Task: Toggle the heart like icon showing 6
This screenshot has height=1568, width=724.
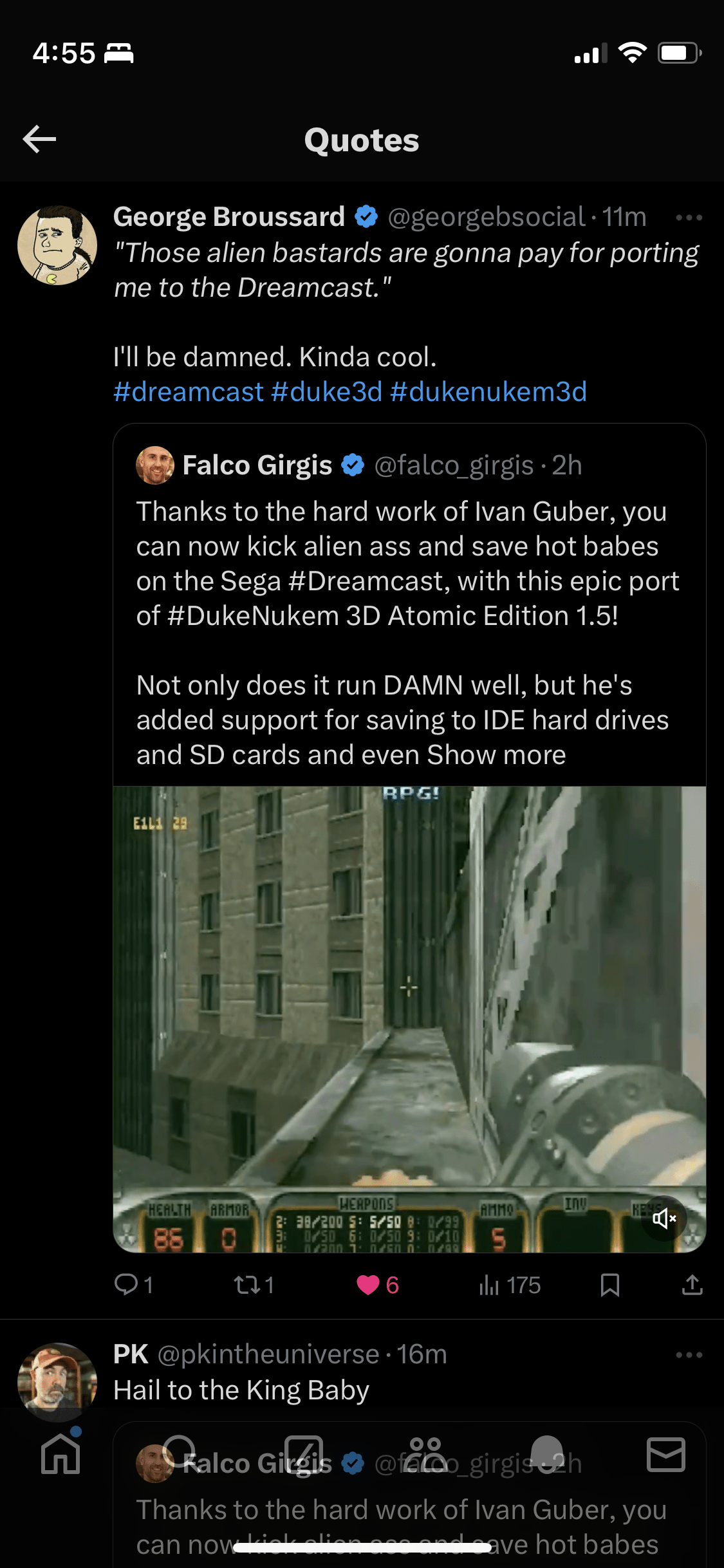Action: click(x=368, y=1285)
